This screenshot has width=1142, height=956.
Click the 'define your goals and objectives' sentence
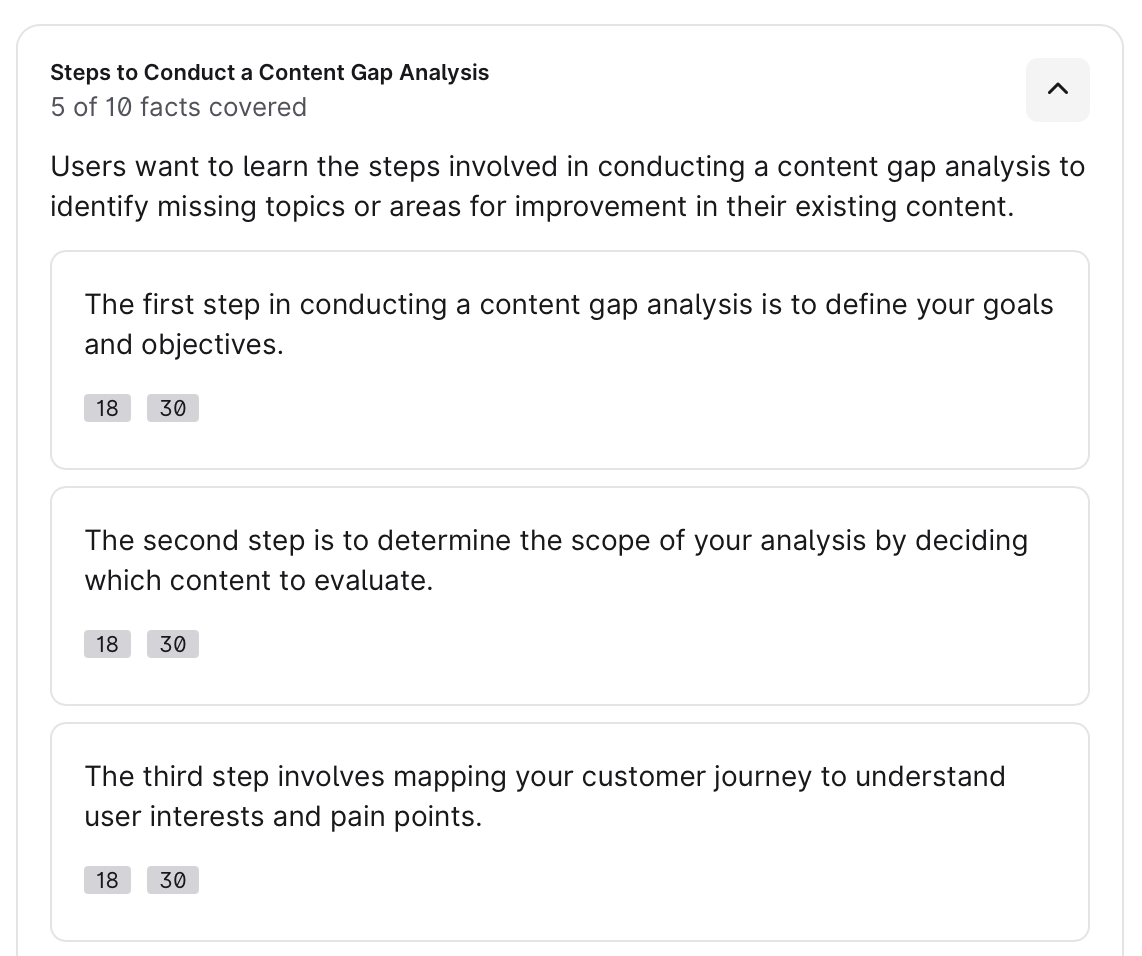pos(184,345)
